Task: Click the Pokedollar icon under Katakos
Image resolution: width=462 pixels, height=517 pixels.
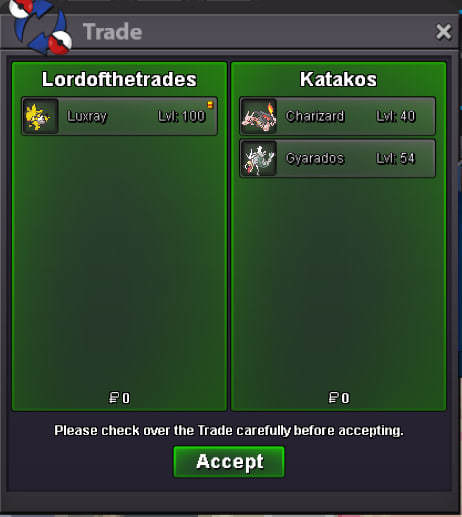Action: (x=333, y=398)
